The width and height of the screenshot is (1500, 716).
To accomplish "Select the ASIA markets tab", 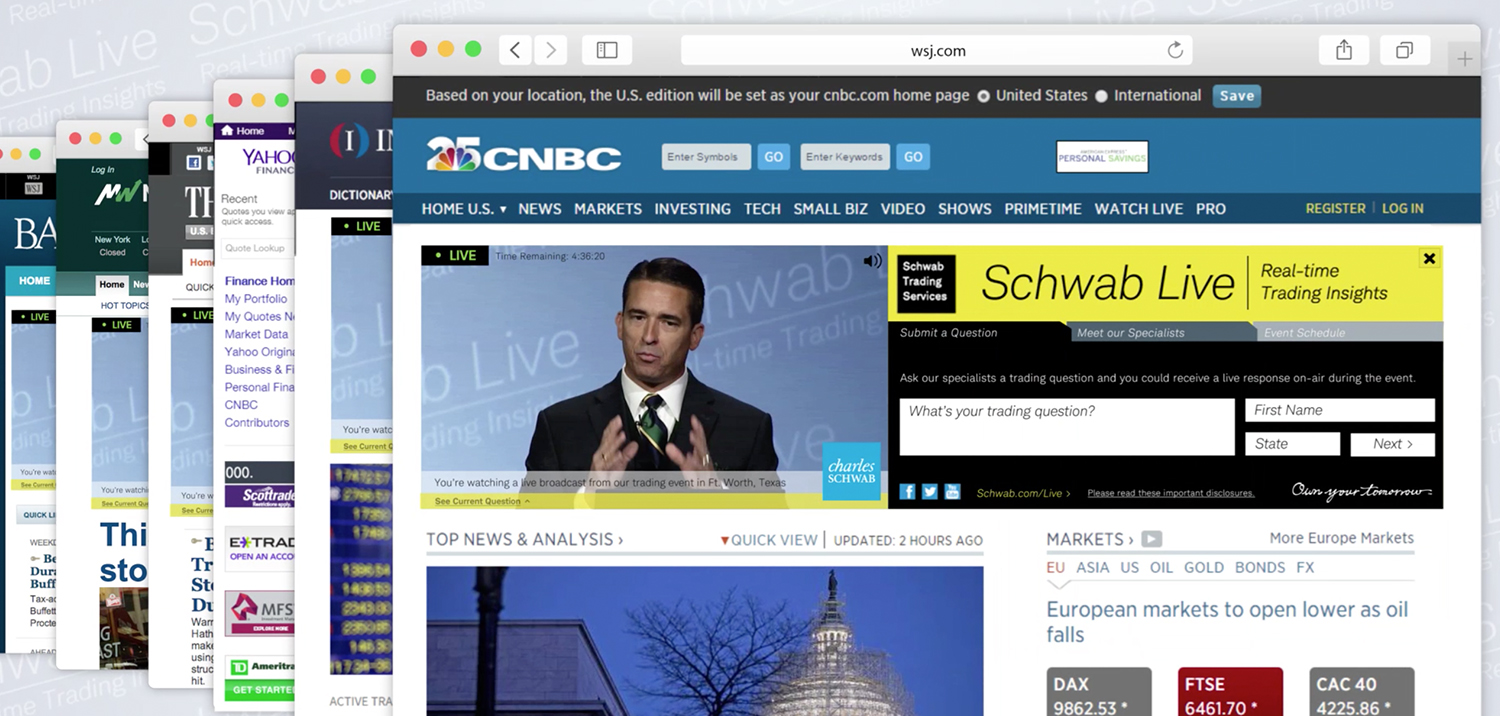I will click(x=1093, y=567).
